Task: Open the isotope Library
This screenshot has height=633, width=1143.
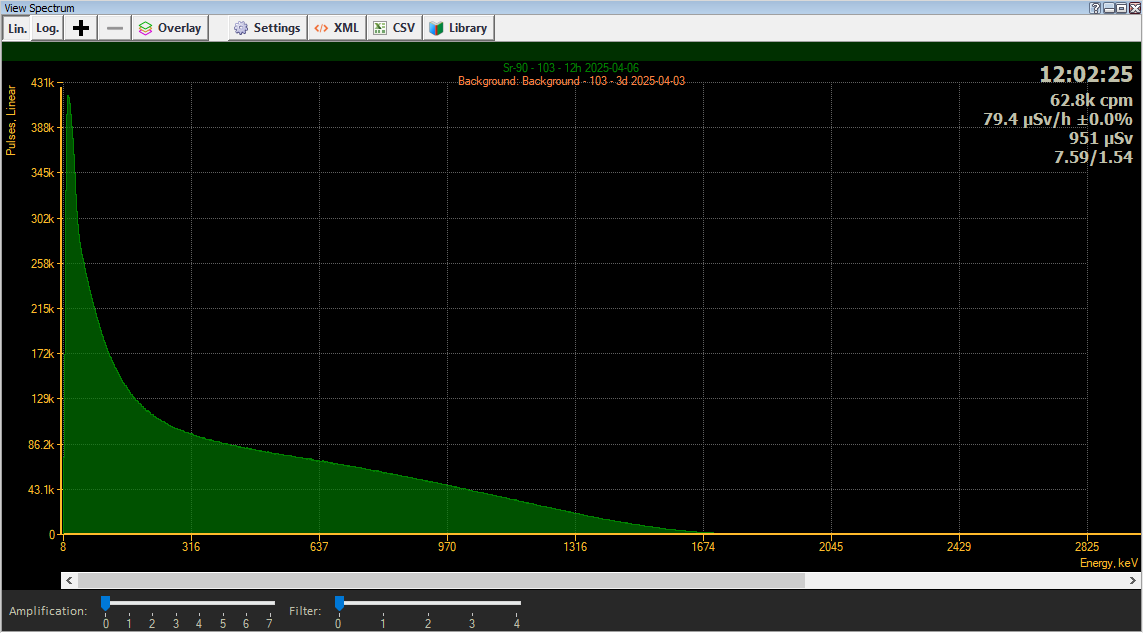Action: click(458, 28)
